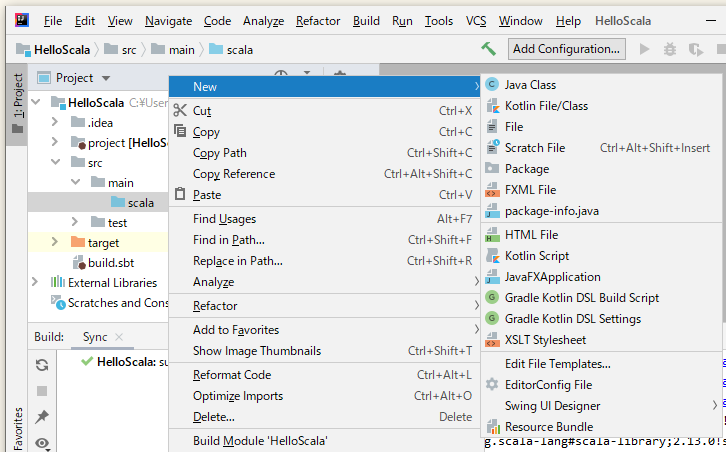Click the Cut scissors icon

pos(180,110)
